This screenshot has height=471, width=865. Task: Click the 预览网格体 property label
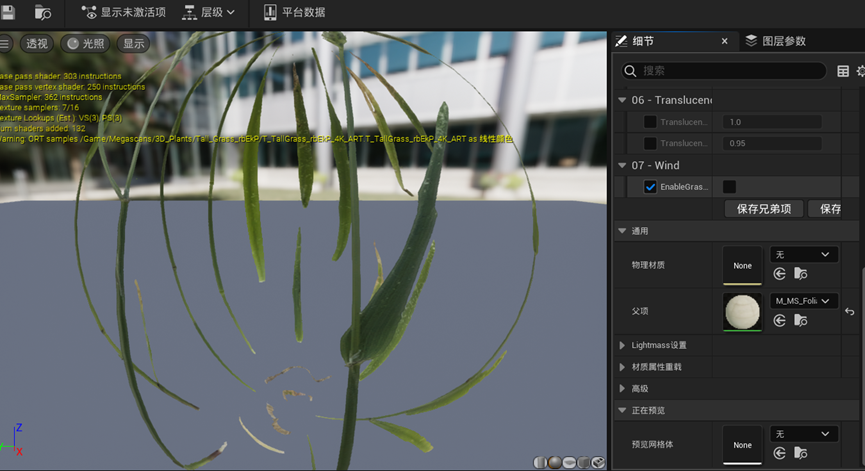(x=652, y=445)
